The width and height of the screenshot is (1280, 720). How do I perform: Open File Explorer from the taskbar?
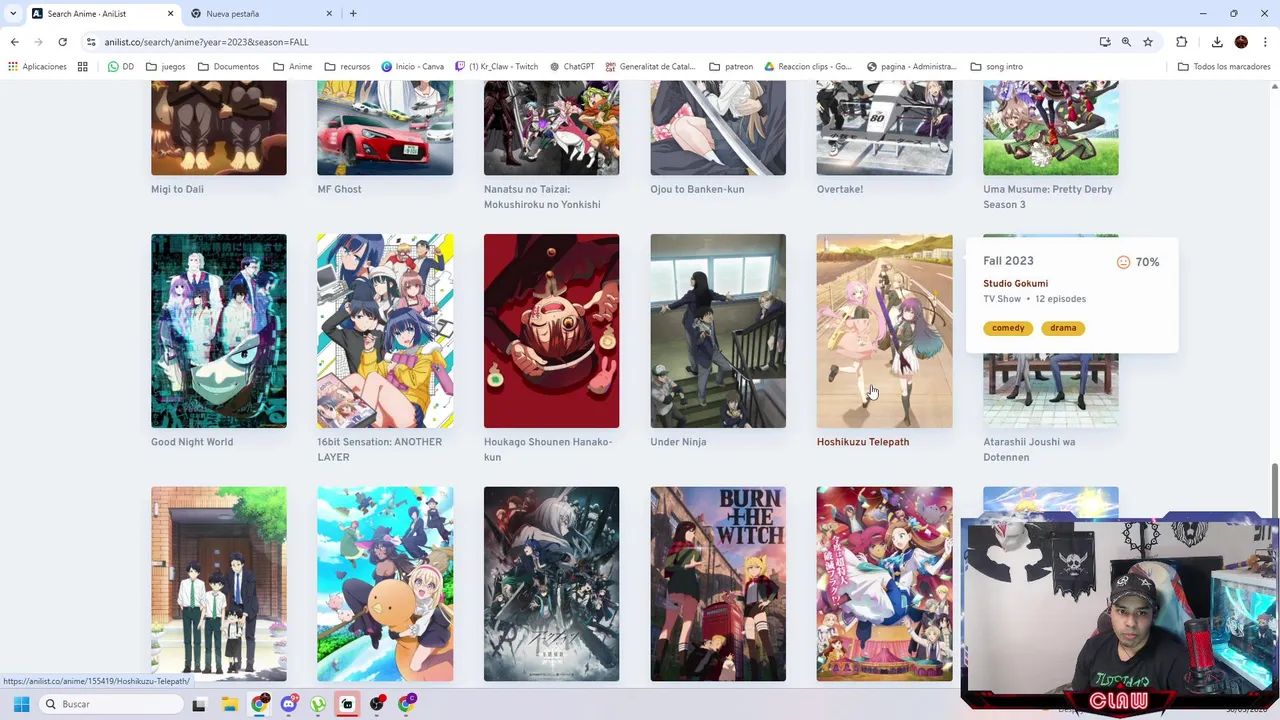pos(229,705)
